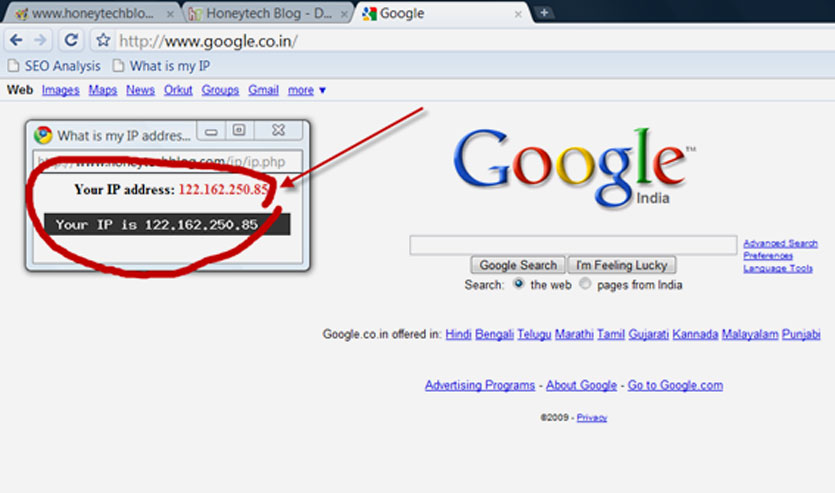The width and height of the screenshot is (835, 493).
Task: Open the About Google link
Action: point(581,385)
